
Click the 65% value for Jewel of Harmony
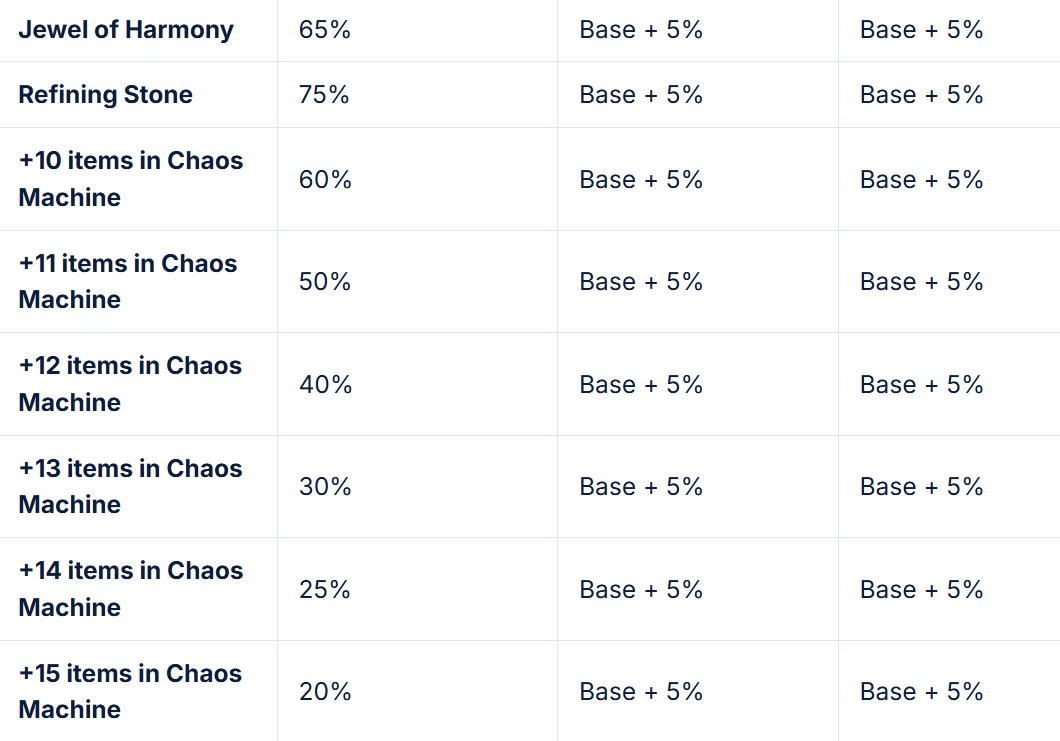(325, 30)
